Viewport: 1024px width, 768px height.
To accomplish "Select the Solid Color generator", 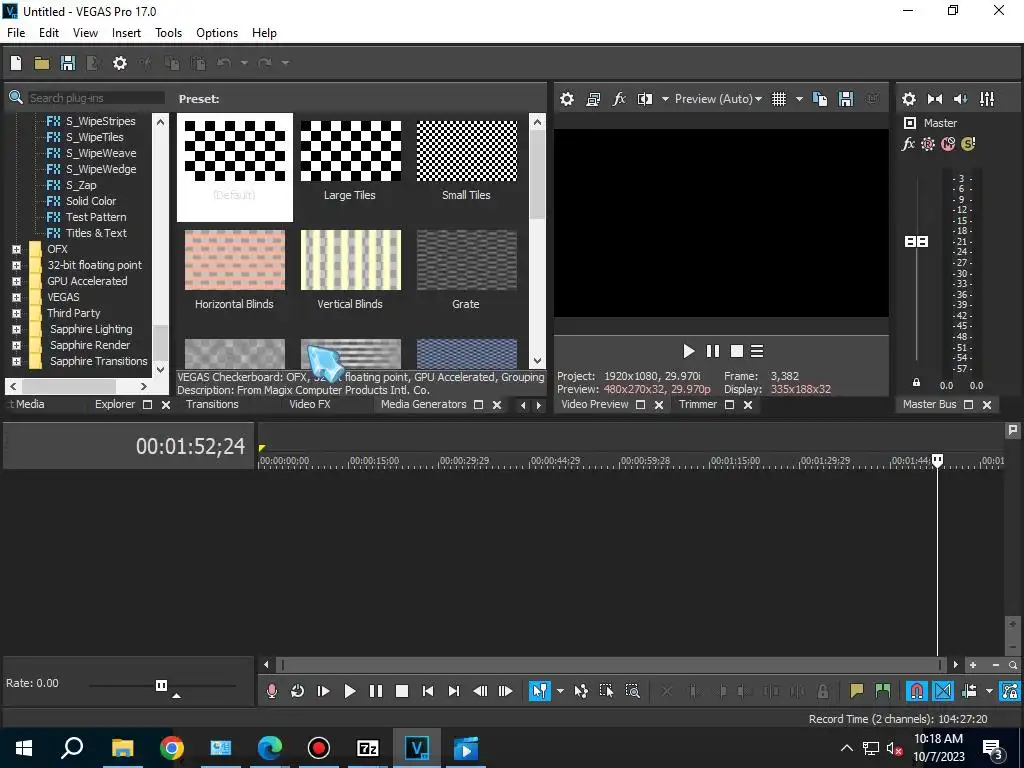I will tap(91, 201).
